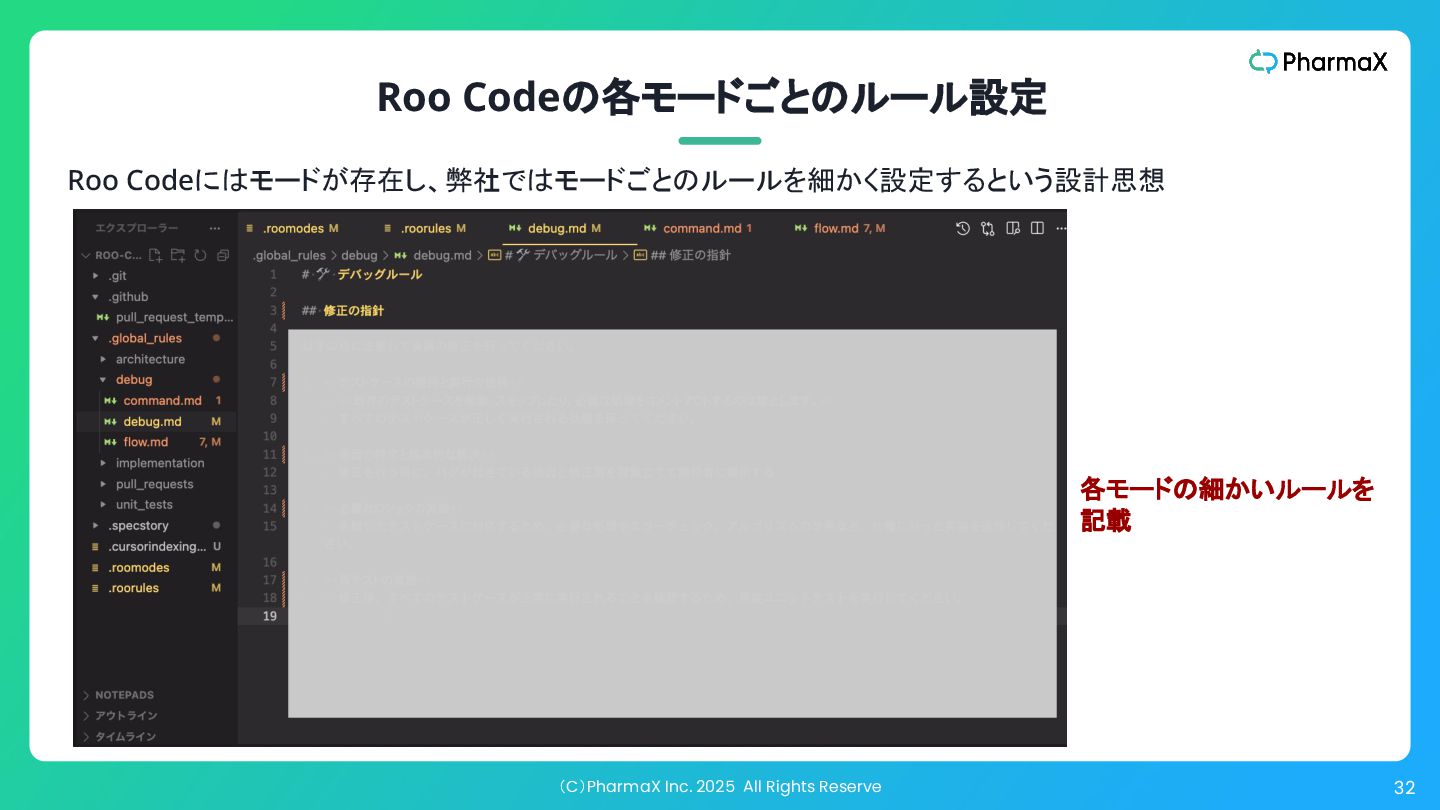Click the subtitle about モードごとのルール
The height and width of the screenshot is (810, 1440).
pos(616,180)
